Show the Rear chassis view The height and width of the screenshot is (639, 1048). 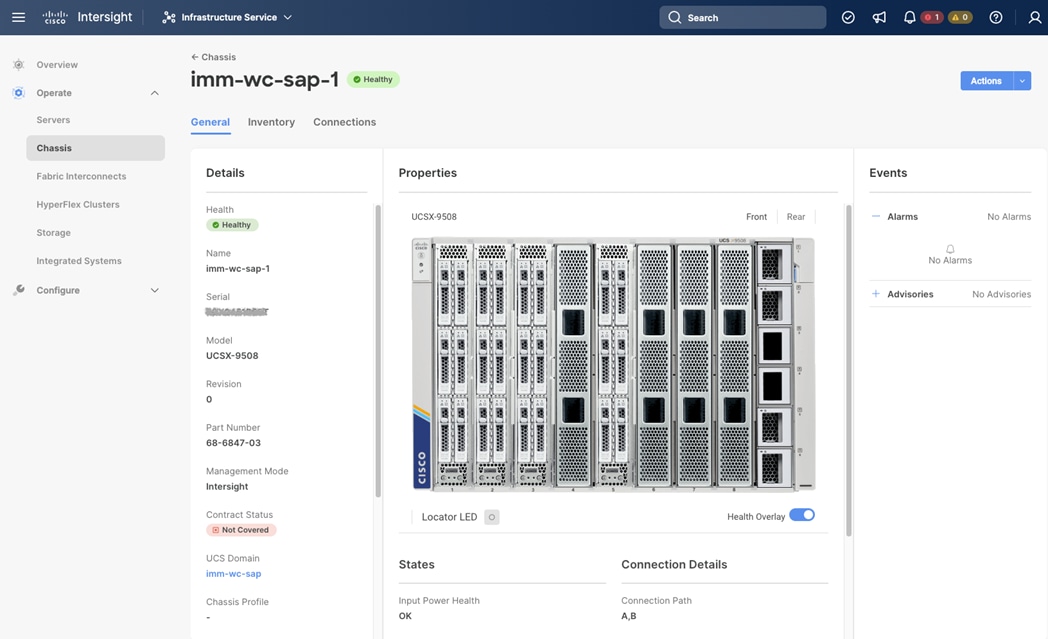[795, 217]
